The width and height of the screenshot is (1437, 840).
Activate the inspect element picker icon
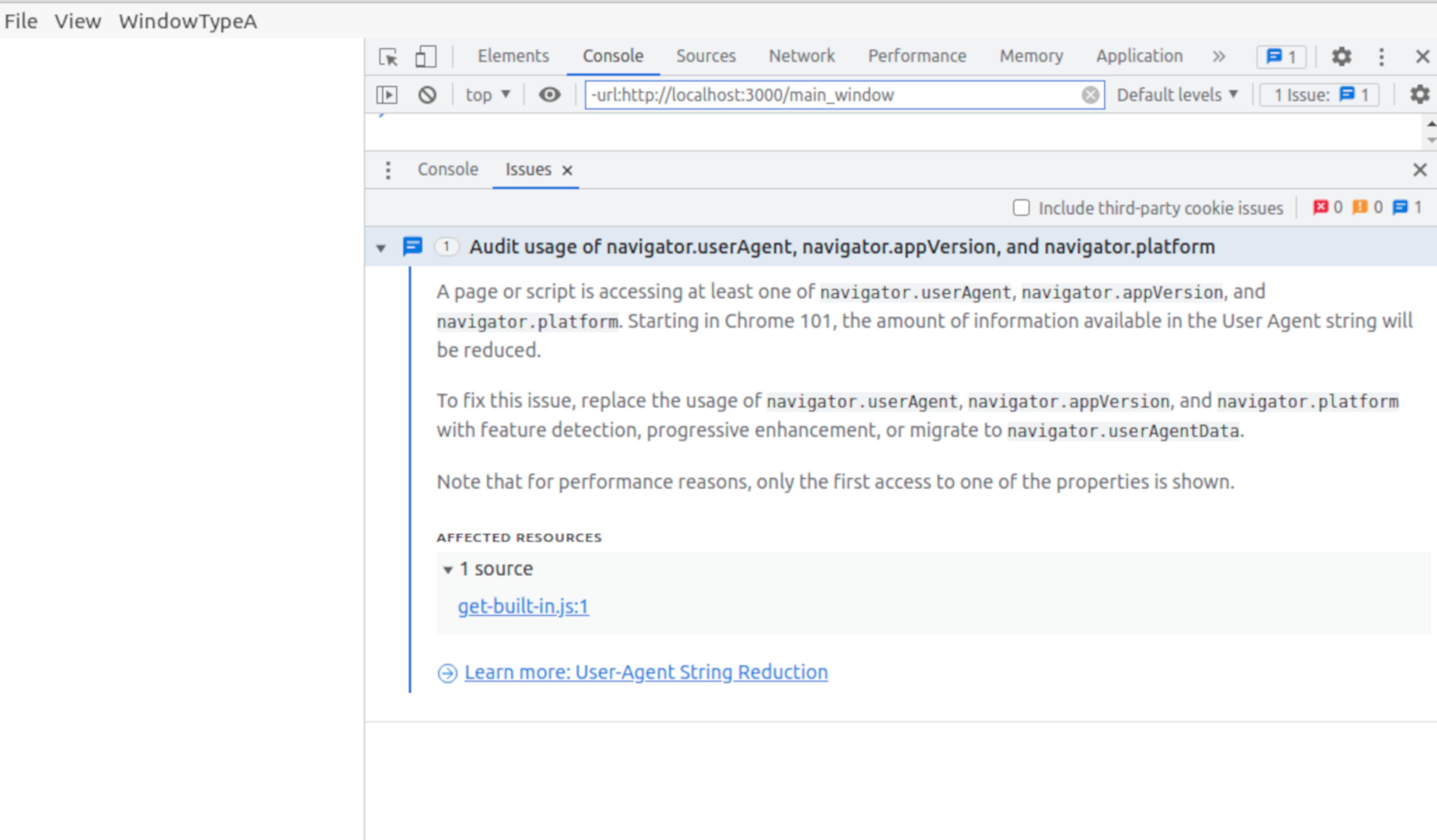pyautogui.click(x=388, y=57)
